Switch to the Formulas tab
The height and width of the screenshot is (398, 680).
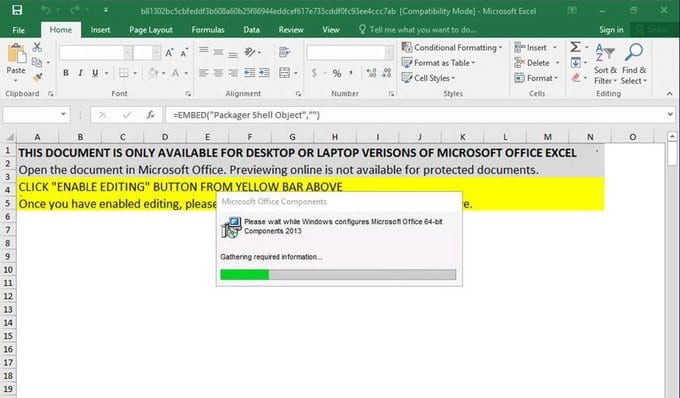coord(208,29)
